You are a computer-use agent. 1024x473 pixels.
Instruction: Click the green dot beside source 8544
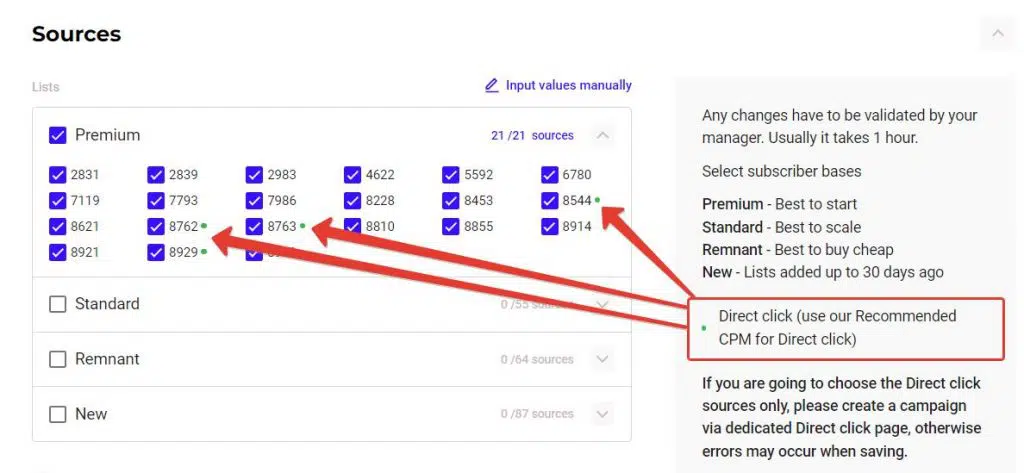click(x=598, y=200)
